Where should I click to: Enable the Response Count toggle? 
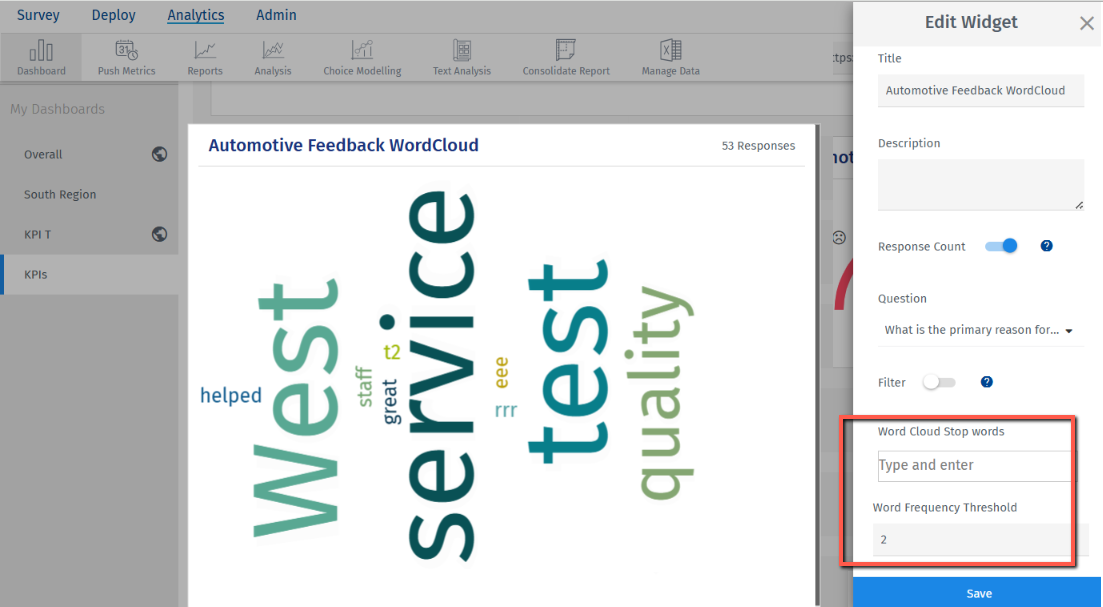coord(1000,245)
